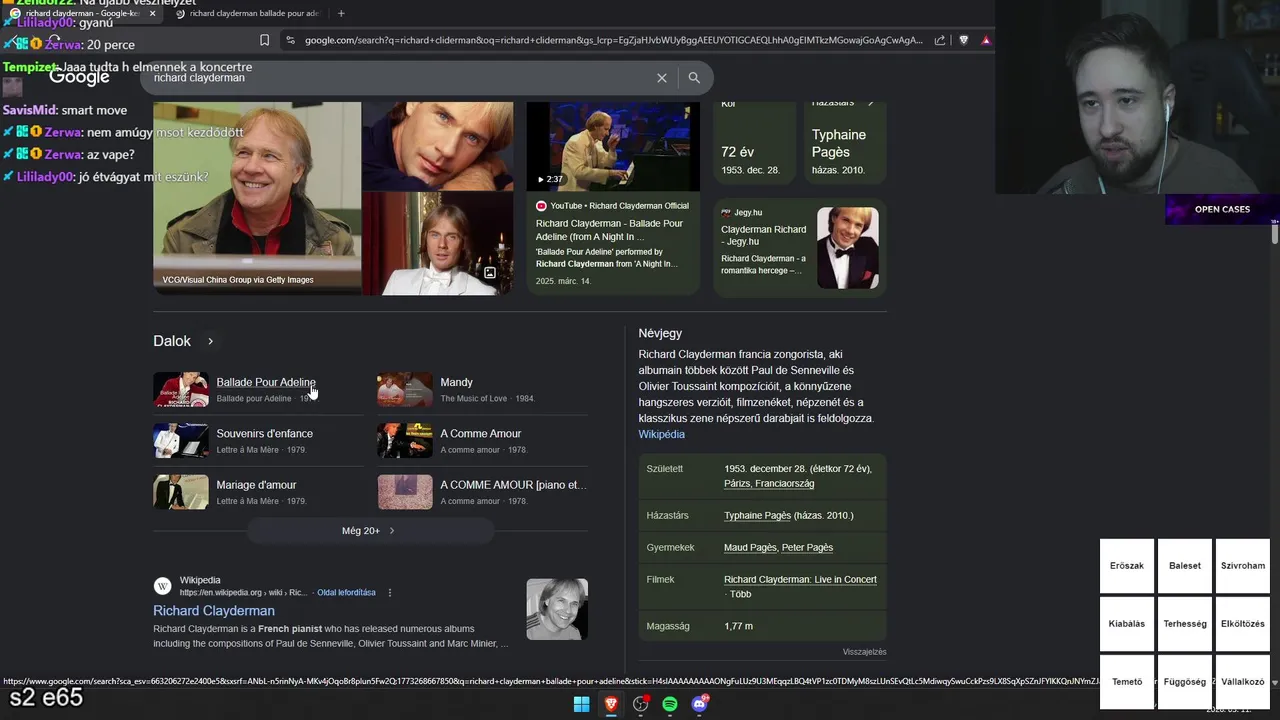Open Wikipédia link in Névjegy panel
This screenshot has height=720, width=1280.
(x=662, y=434)
